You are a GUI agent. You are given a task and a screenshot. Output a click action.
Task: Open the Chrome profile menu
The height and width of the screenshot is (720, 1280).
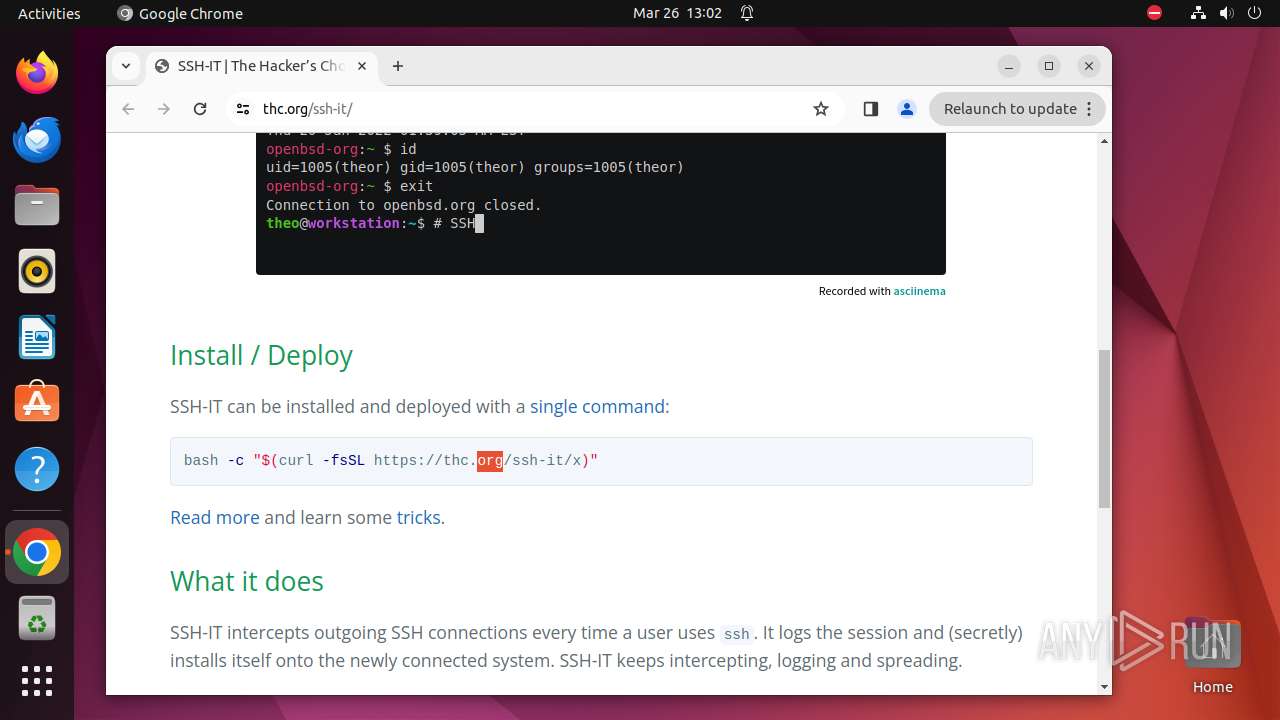pyautogui.click(x=907, y=109)
